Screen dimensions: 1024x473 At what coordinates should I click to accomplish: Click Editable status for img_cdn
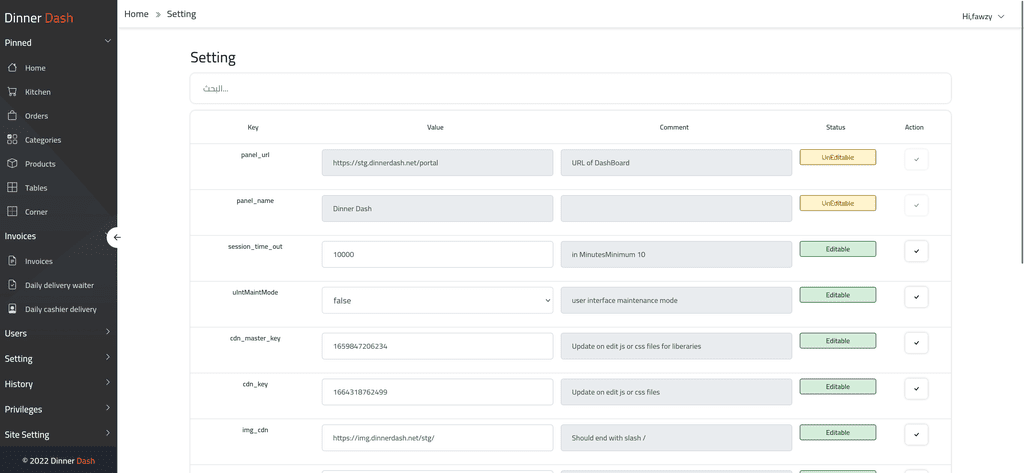tap(838, 432)
